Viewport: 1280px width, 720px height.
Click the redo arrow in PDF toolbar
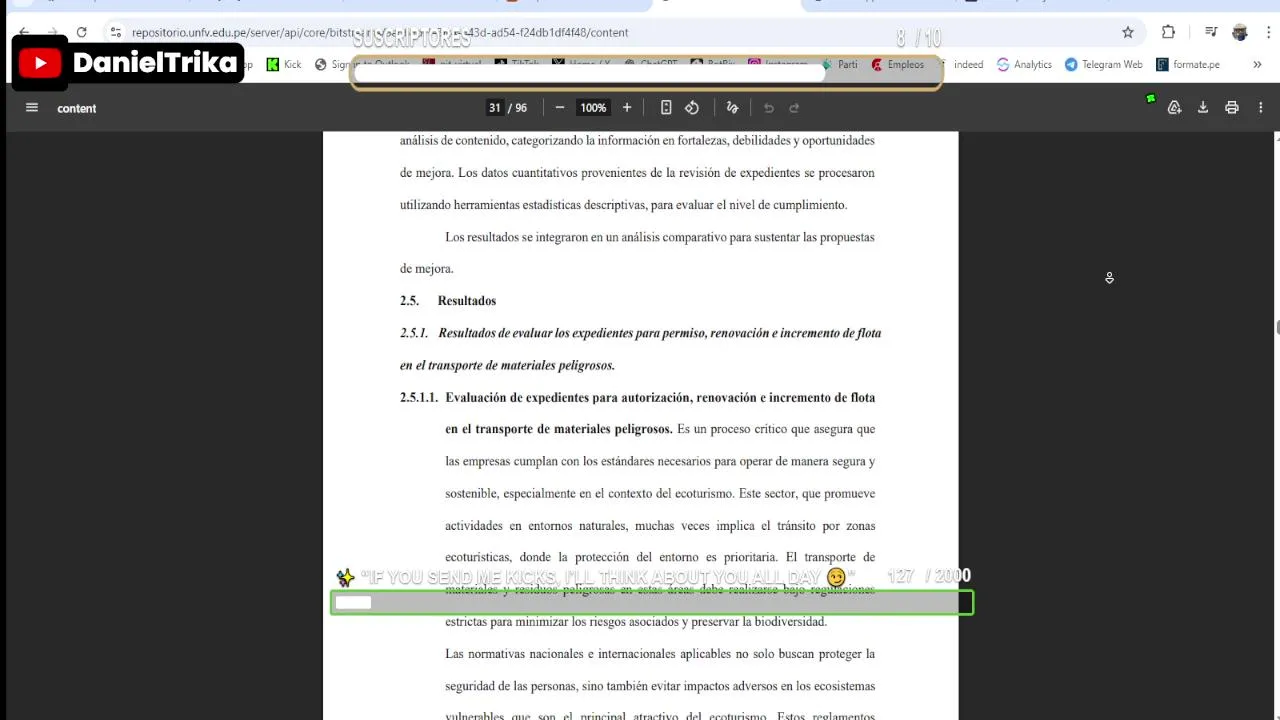pos(795,108)
